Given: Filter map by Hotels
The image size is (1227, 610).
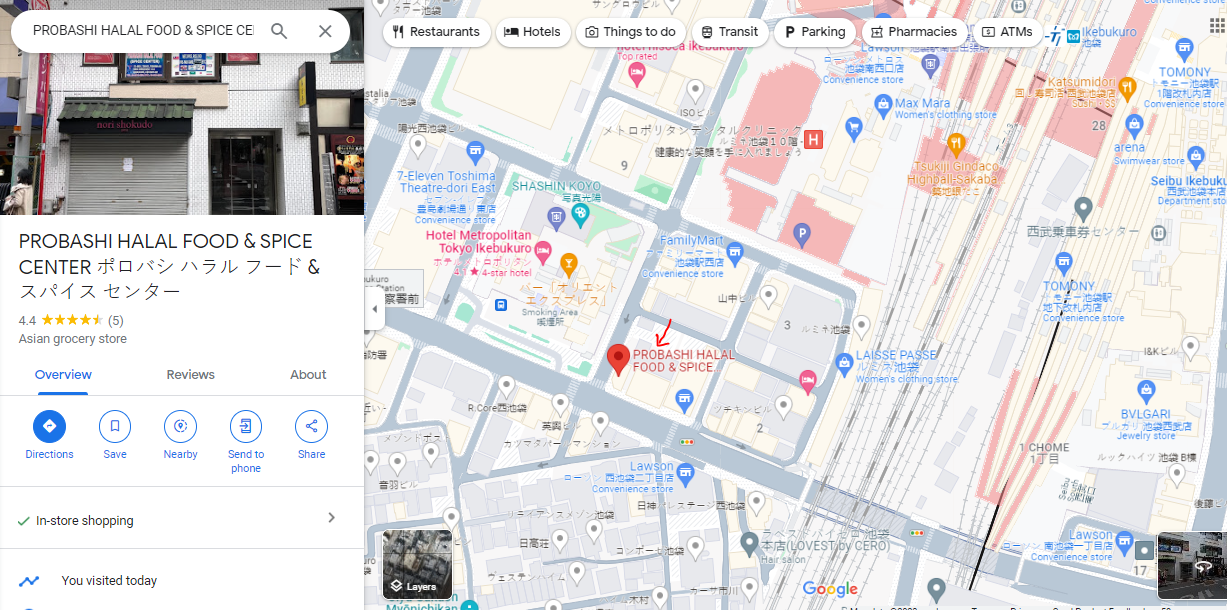Looking at the screenshot, I should pos(532,32).
